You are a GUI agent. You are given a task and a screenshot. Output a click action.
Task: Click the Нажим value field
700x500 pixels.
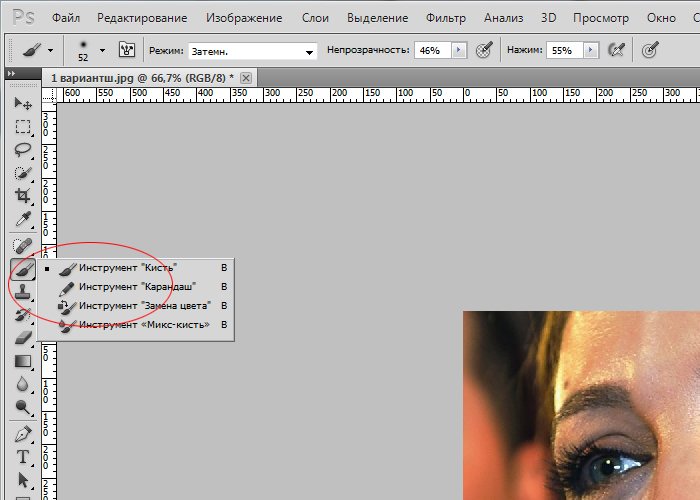[564, 50]
